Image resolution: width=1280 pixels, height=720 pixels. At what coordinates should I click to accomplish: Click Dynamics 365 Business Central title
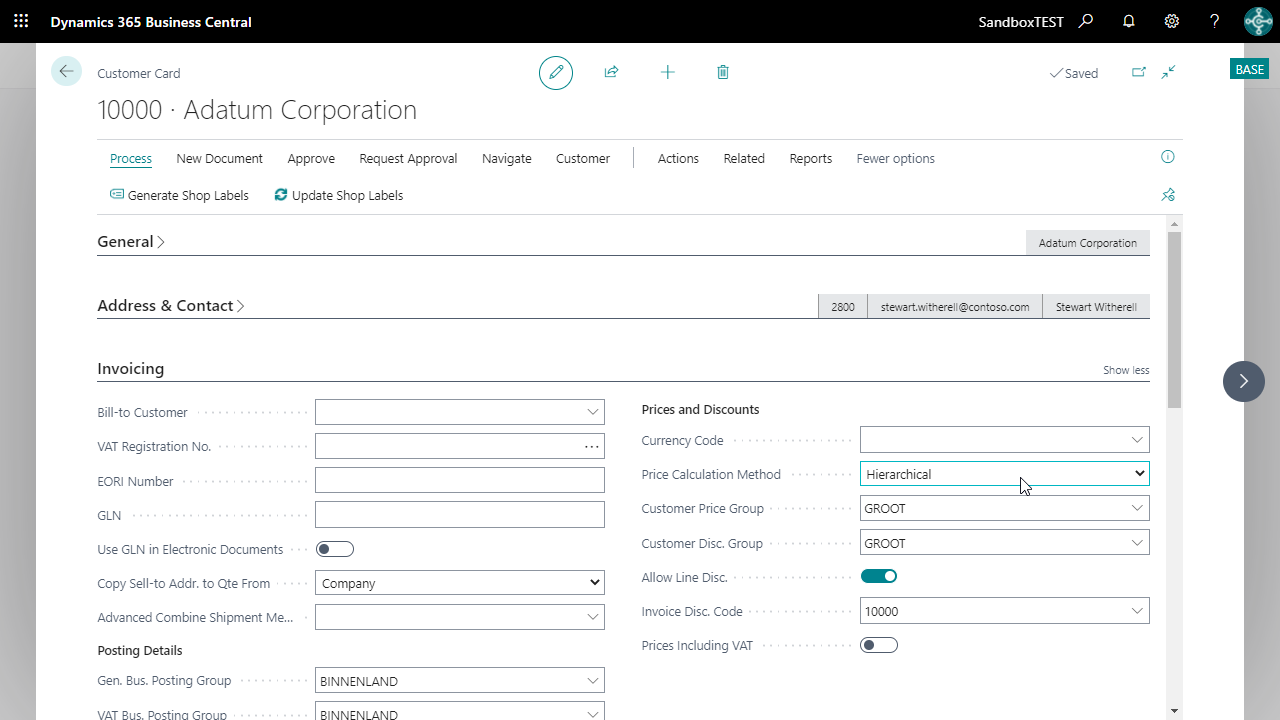151,21
